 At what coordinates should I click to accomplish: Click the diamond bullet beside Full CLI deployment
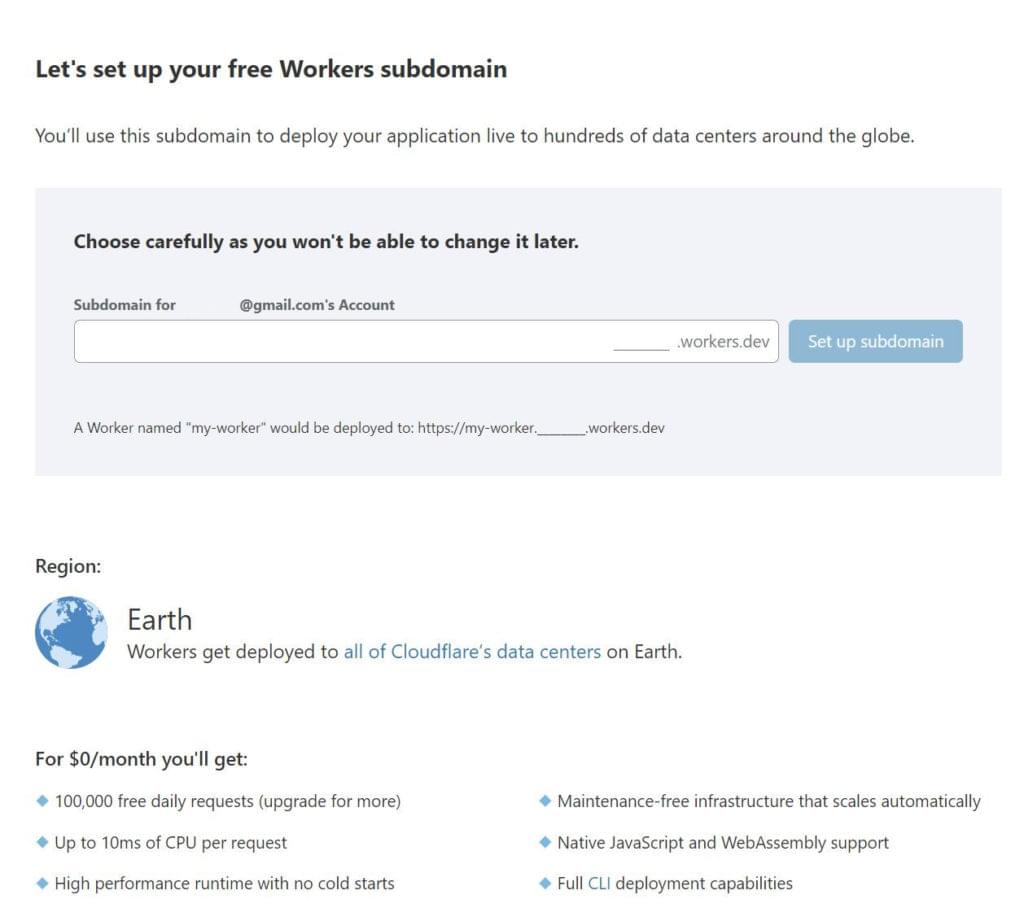[545, 883]
